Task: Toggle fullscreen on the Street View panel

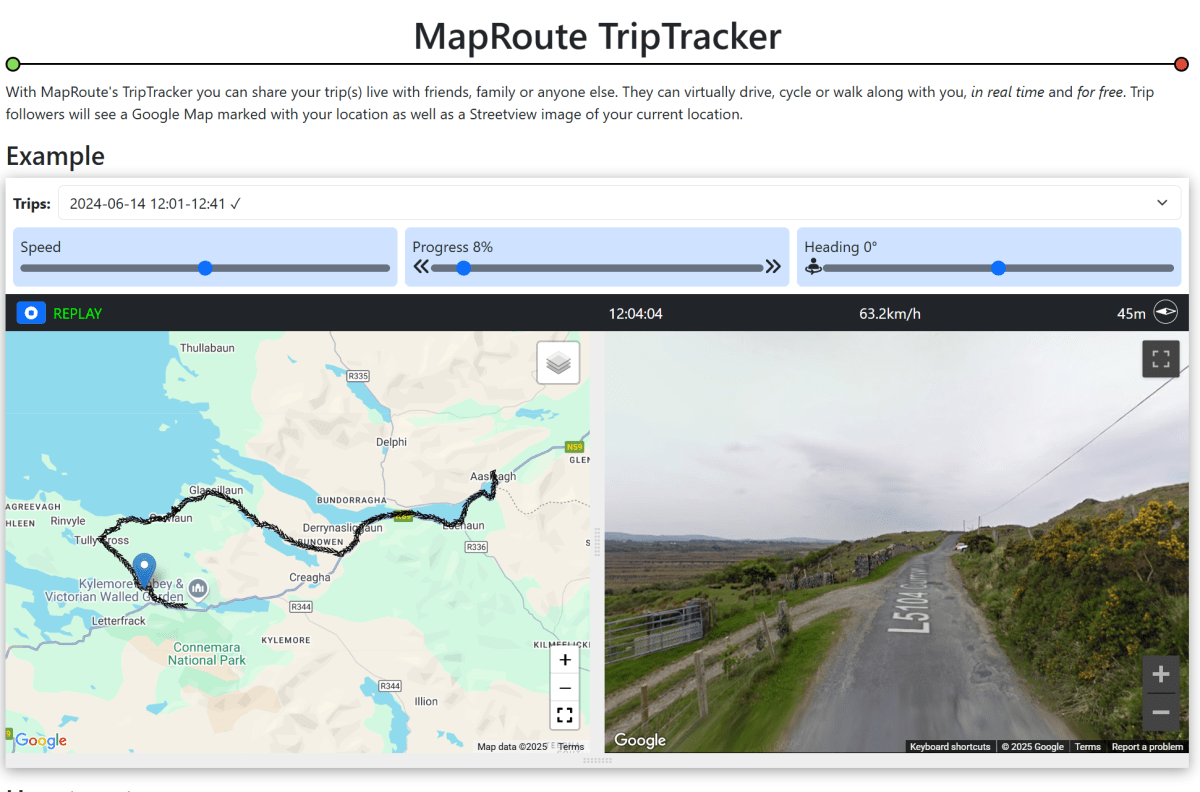Action: [x=1161, y=359]
